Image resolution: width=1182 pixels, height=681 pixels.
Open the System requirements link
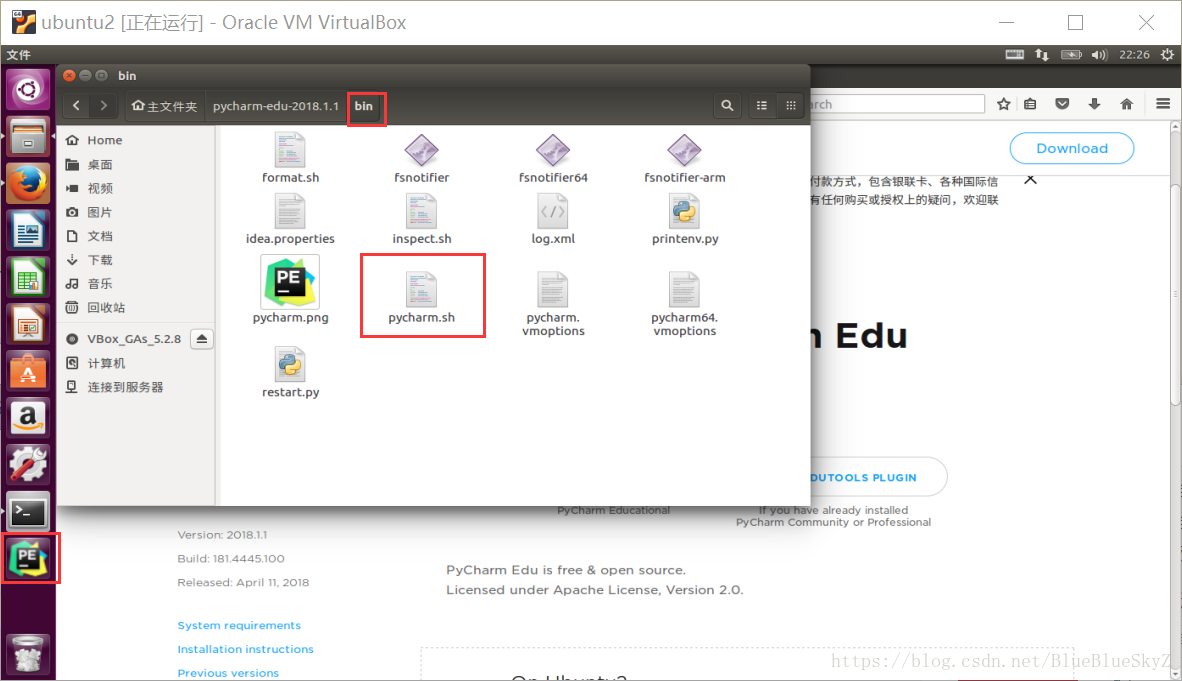tap(239, 625)
